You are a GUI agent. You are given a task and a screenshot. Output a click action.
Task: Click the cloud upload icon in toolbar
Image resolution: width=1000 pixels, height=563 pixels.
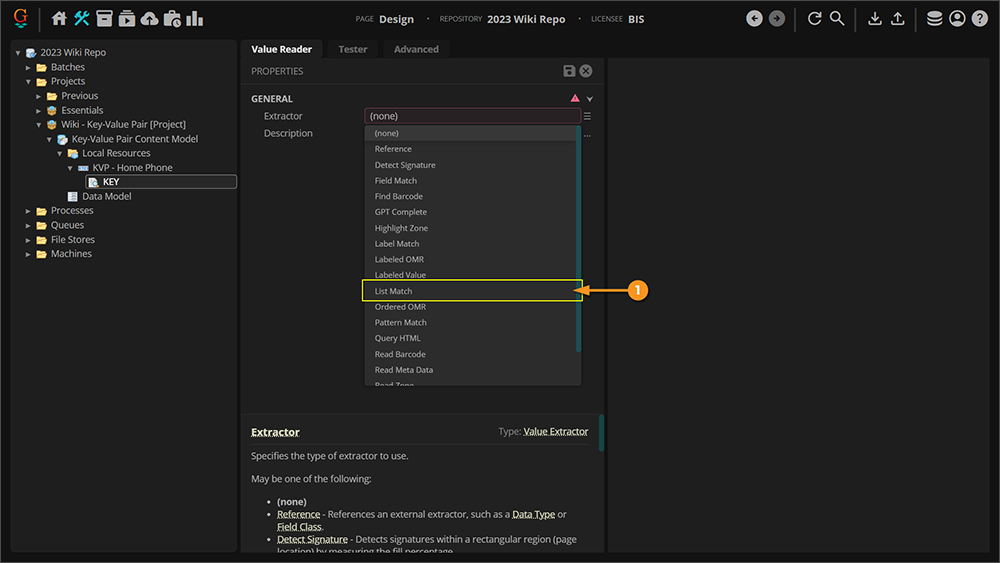coord(149,18)
